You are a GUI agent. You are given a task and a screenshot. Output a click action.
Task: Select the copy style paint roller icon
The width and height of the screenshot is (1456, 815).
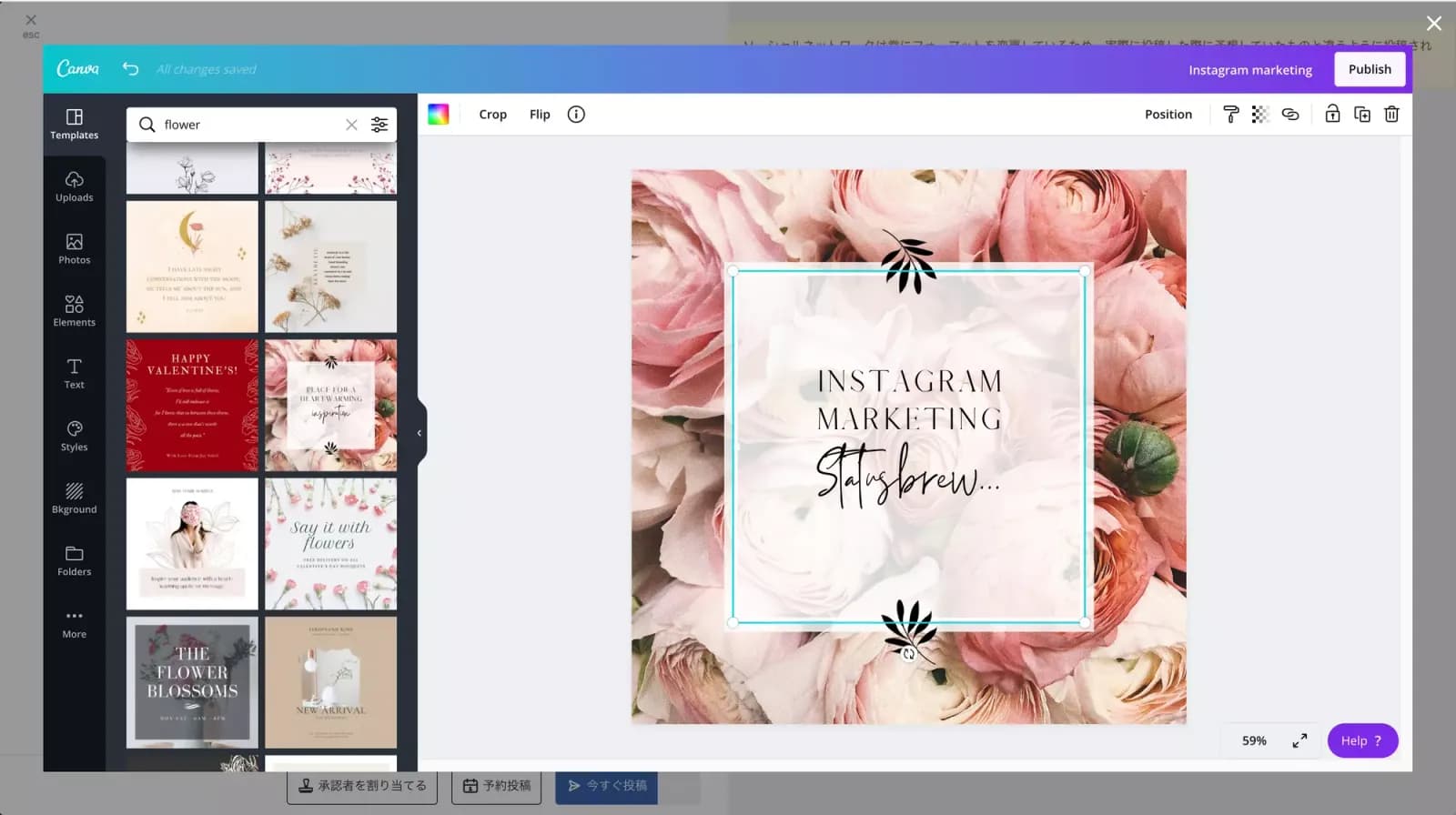1230,115
